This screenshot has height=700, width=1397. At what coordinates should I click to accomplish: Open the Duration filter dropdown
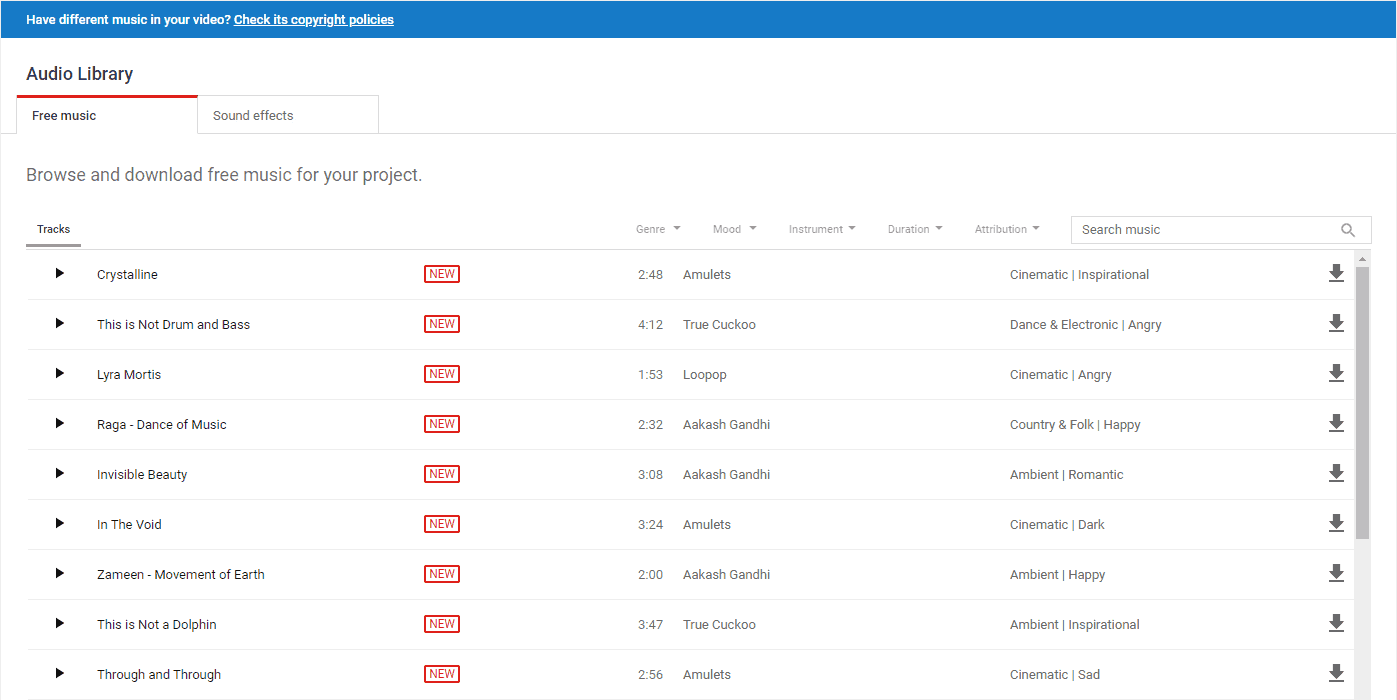pyautogui.click(x=915, y=229)
